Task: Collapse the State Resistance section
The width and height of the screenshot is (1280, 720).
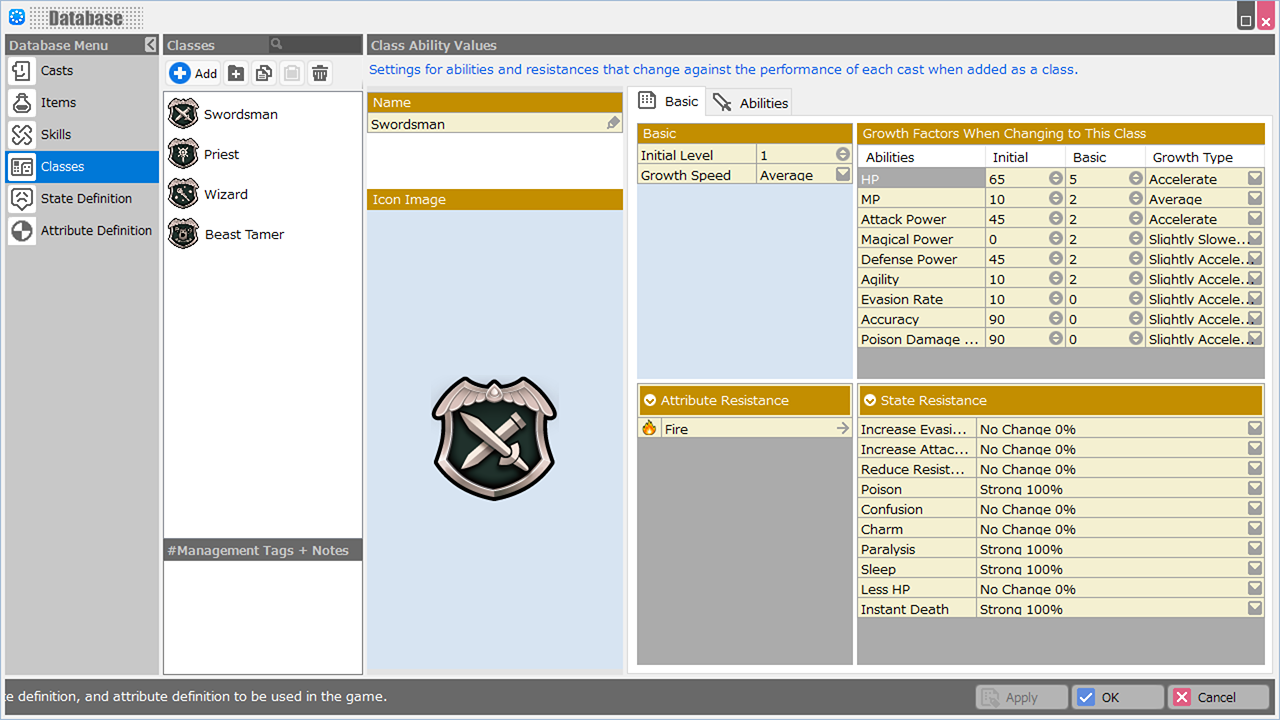Action: click(870, 401)
